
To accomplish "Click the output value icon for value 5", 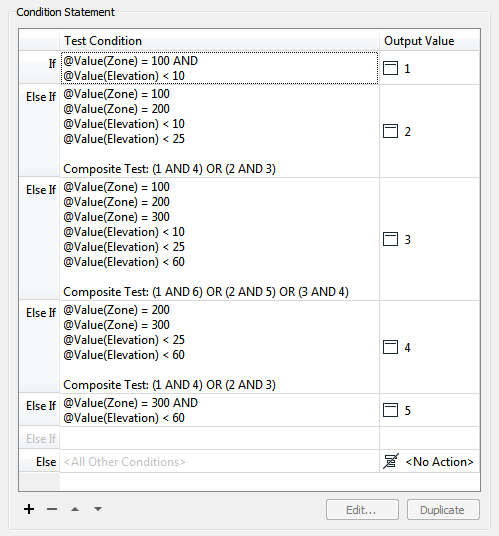I will coord(390,410).
